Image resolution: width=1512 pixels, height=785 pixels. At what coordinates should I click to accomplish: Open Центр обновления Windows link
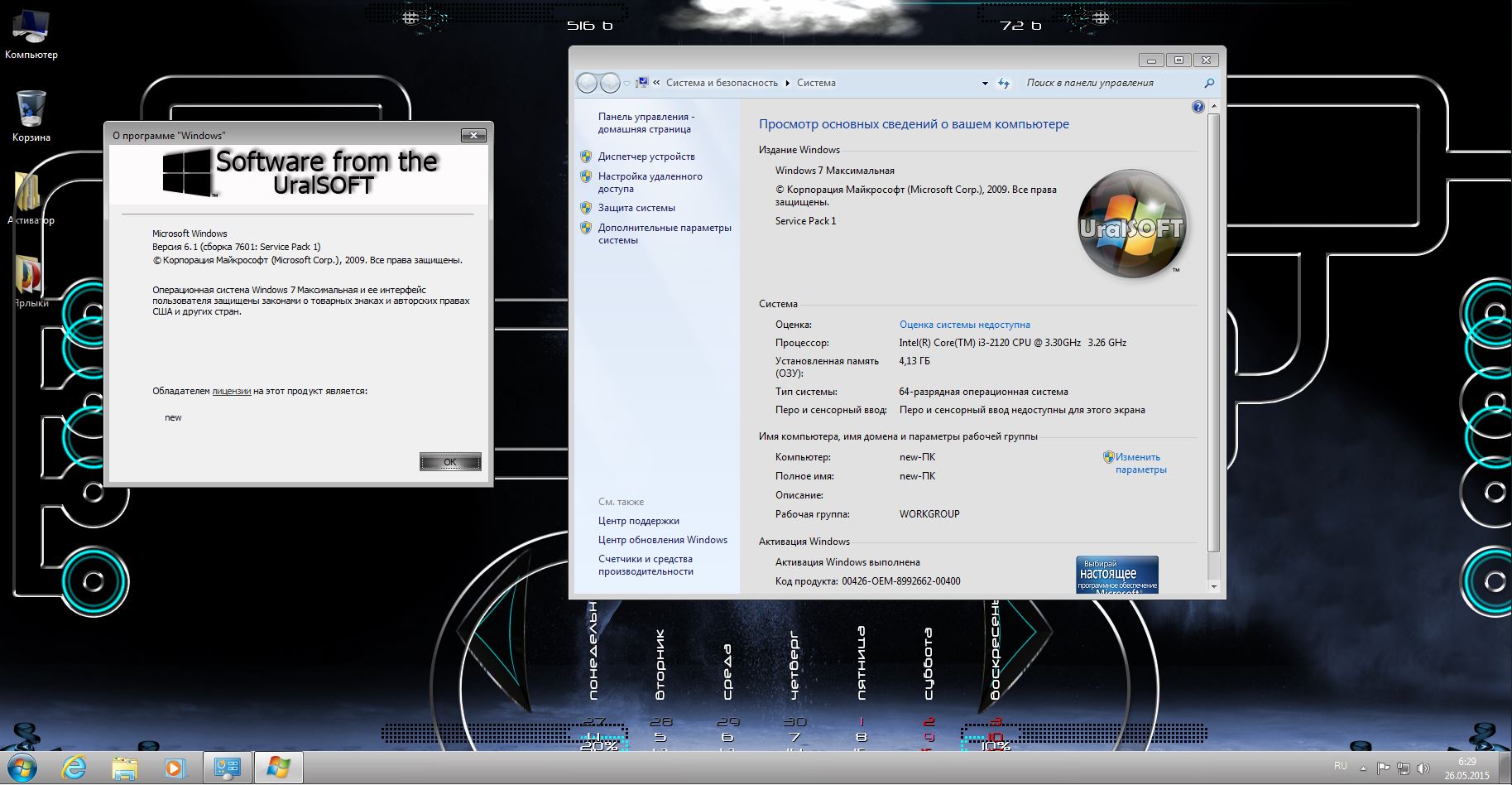pos(663,540)
